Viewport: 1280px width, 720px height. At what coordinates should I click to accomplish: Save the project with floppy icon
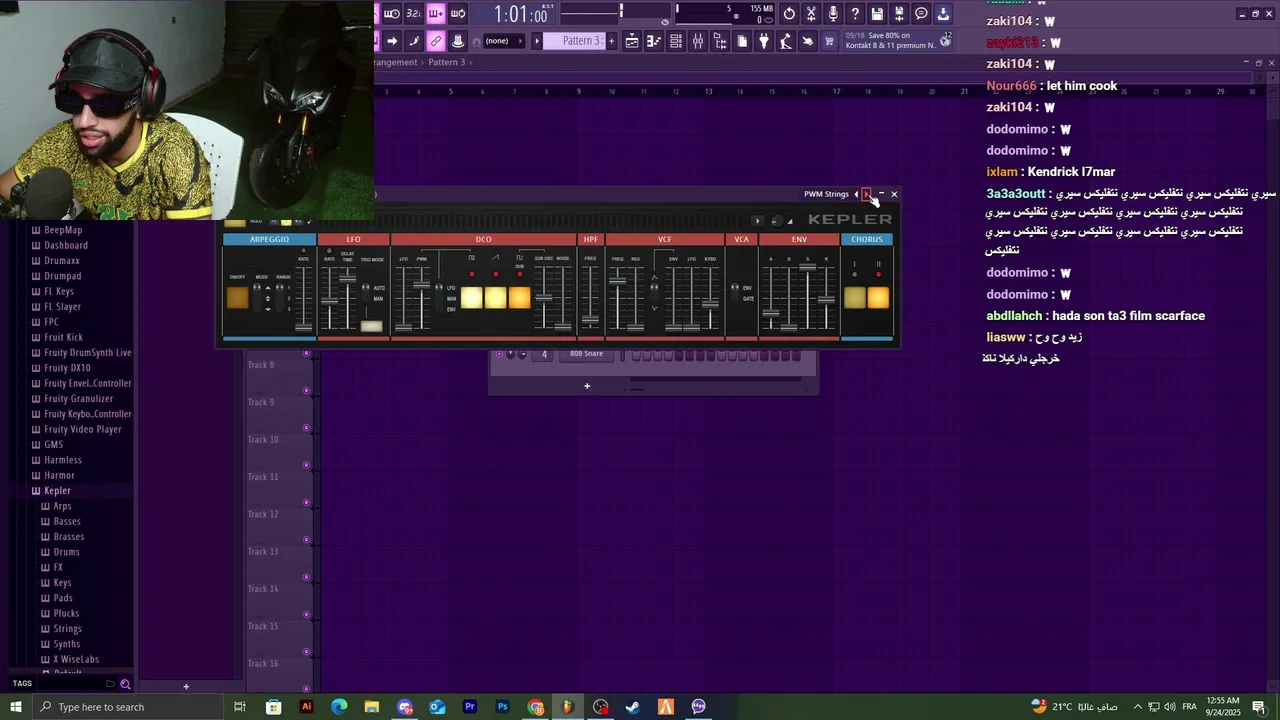[877, 14]
